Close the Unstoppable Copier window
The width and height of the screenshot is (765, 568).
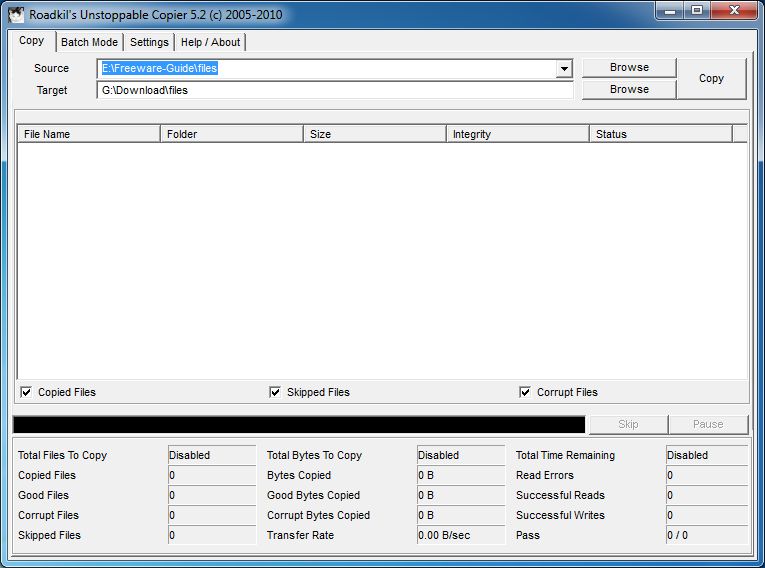coord(732,10)
